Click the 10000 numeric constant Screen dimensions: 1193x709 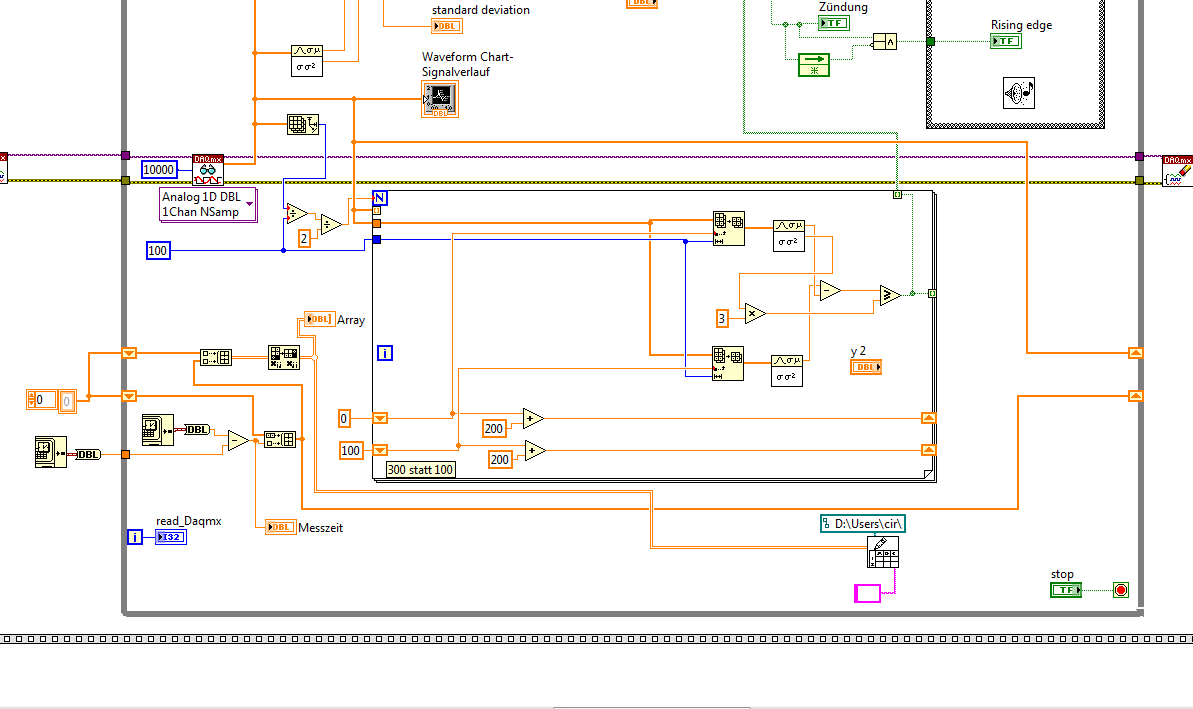pos(159,170)
